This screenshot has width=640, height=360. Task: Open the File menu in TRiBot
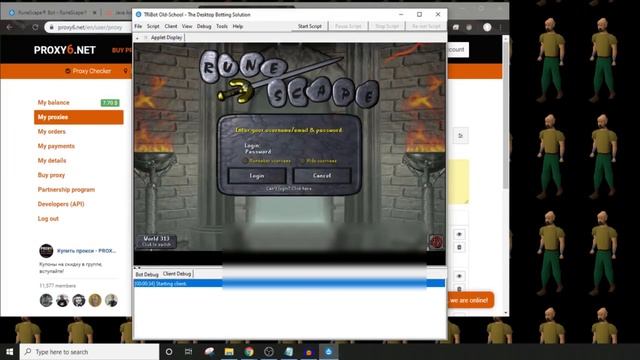(x=138, y=26)
